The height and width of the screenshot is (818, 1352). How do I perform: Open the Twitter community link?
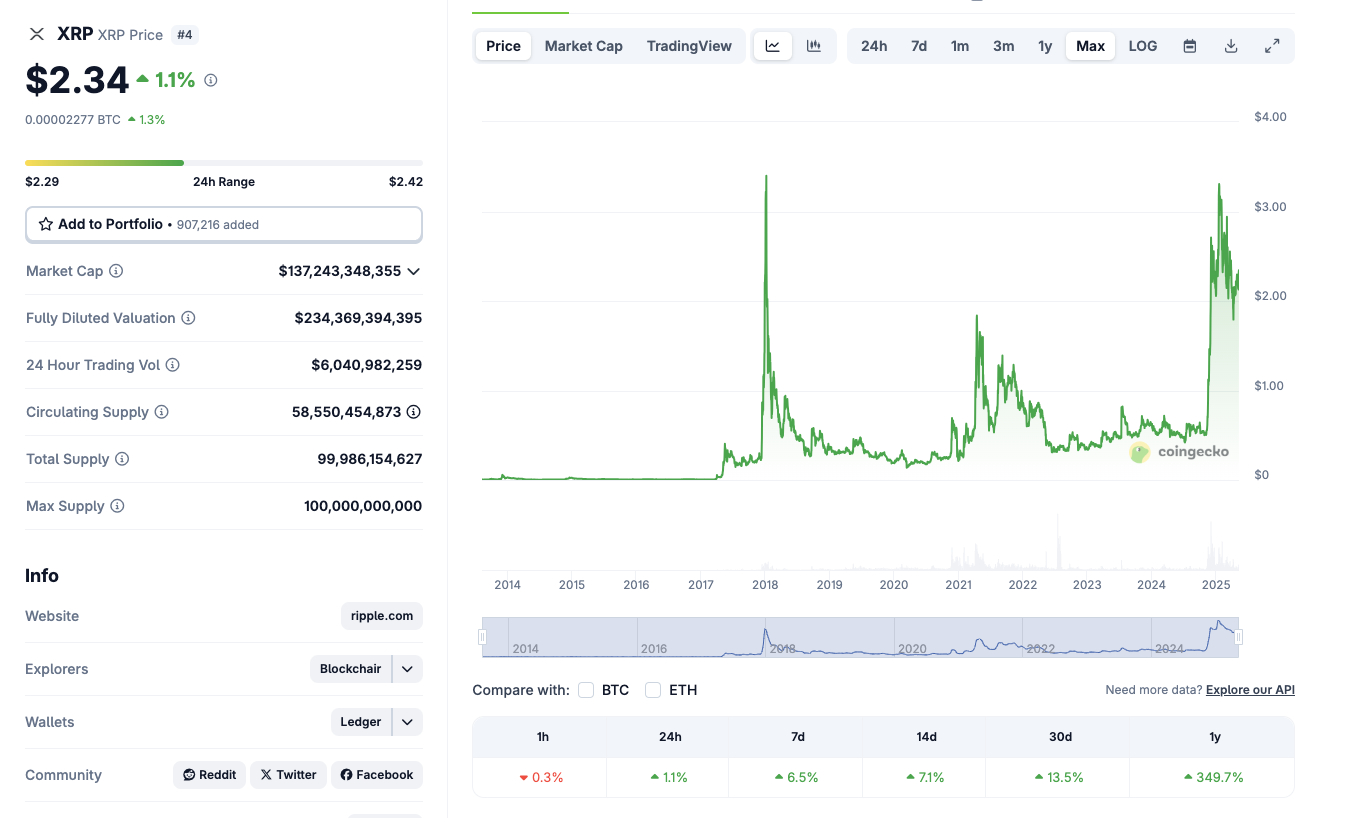(288, 775)
